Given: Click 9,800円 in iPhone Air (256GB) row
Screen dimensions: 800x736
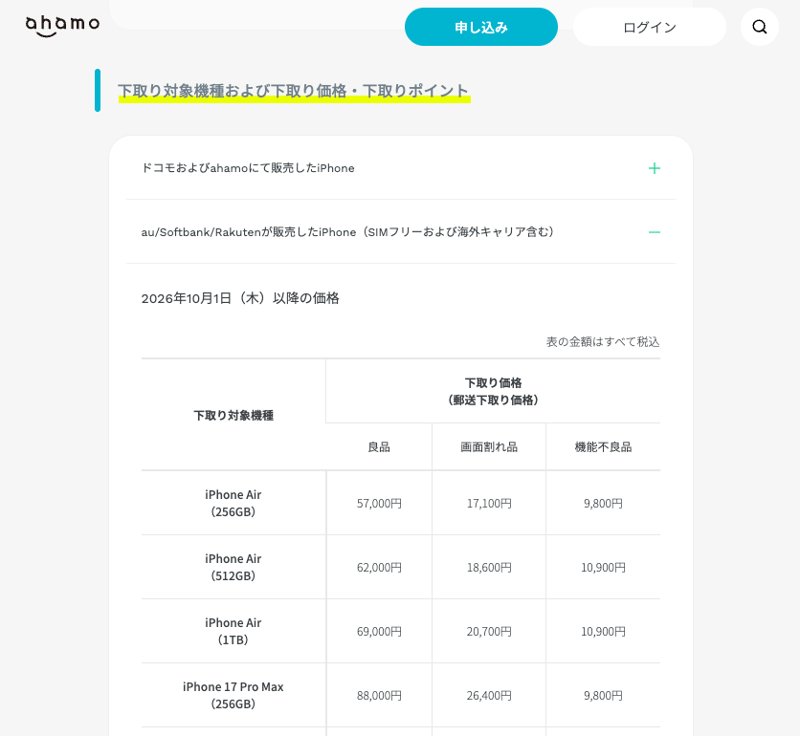Looking at the screenshot, I should click(603, 503).
